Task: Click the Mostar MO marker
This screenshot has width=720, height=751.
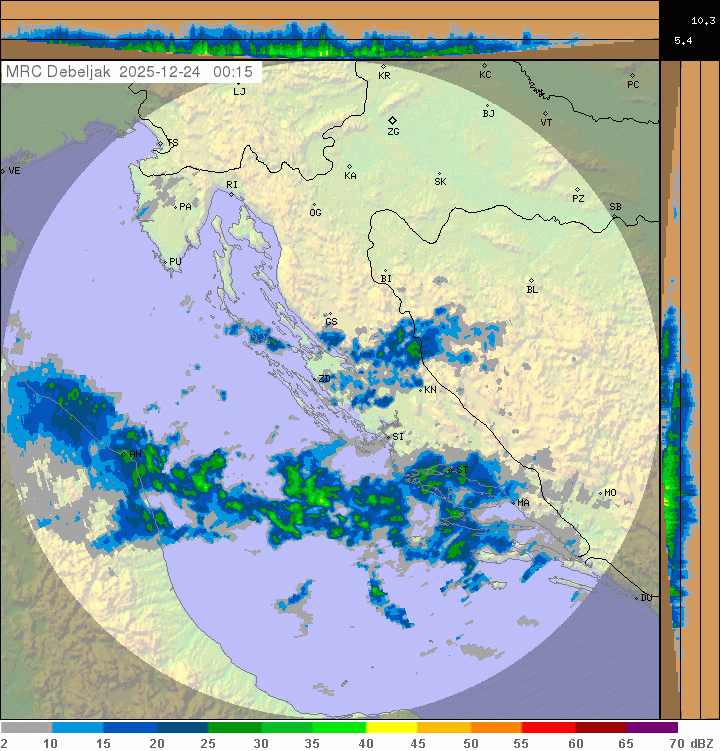Action: pyautogui.click(x=600, y=493)
